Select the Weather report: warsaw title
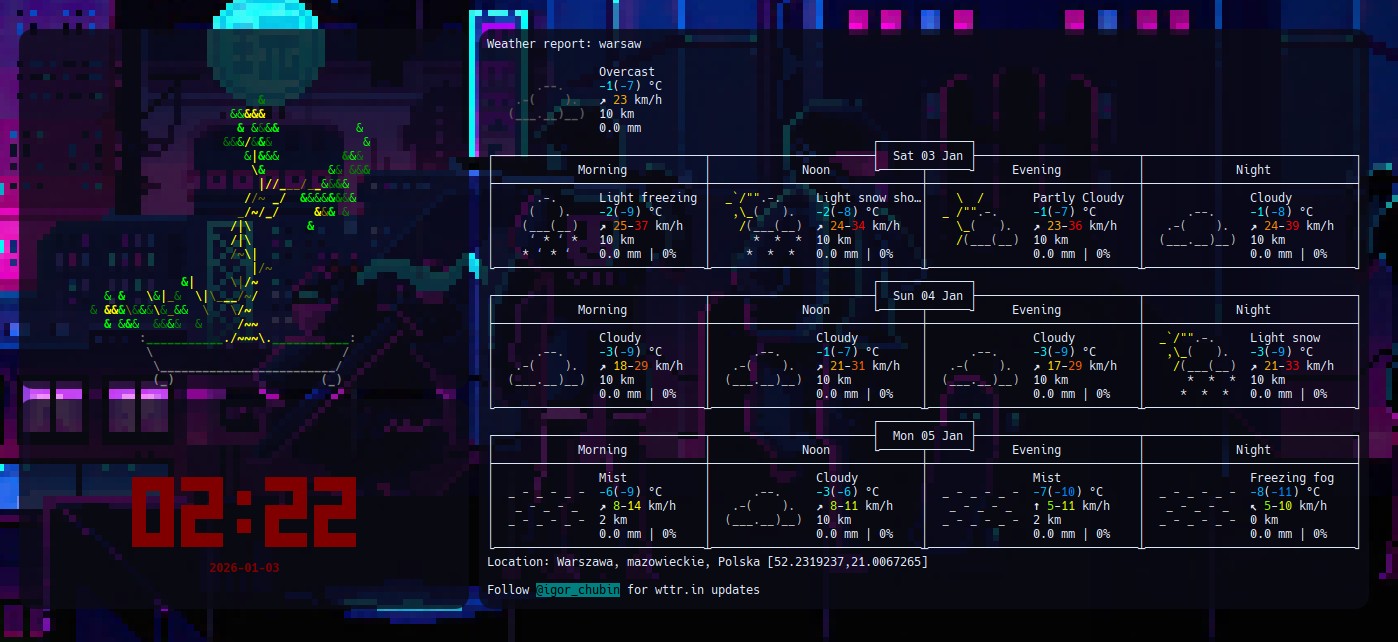1398x642 pixels. coord(563,43)
